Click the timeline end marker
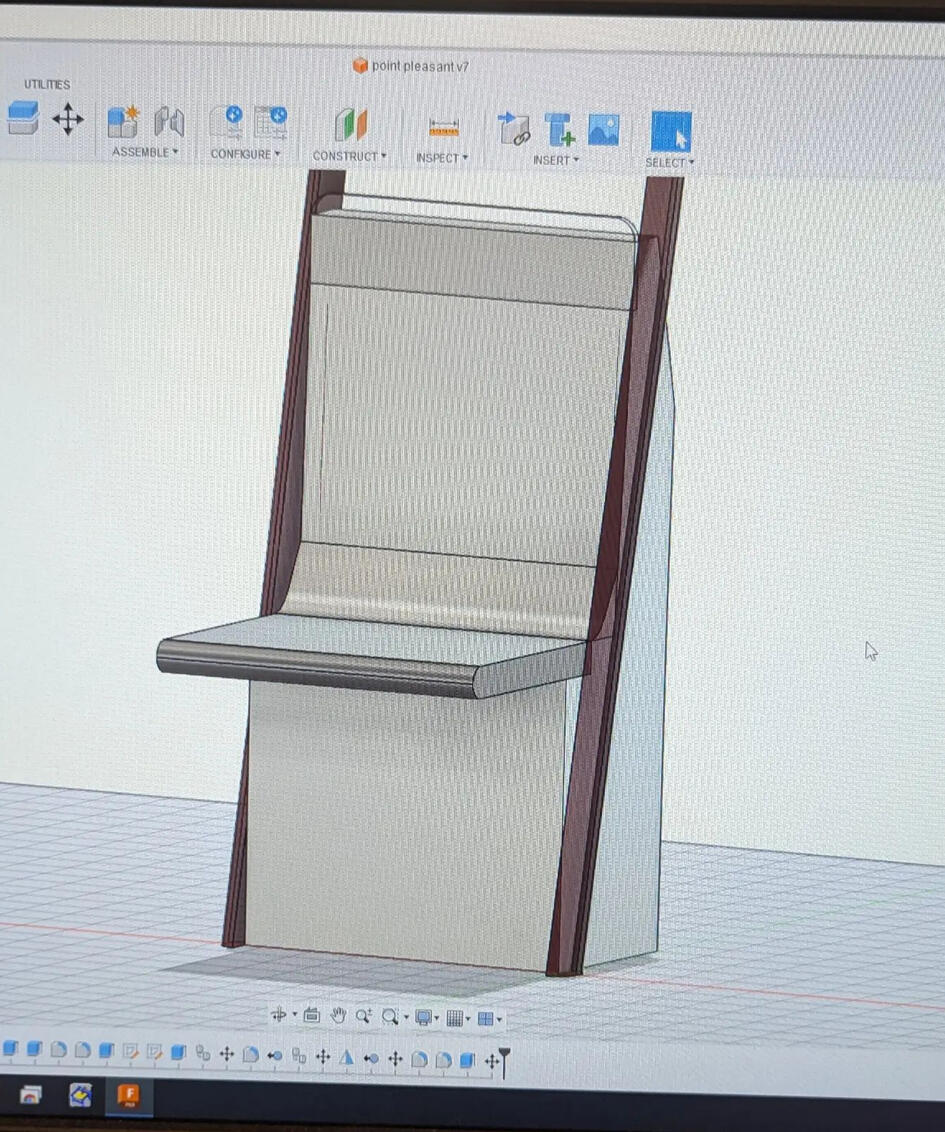The width and height of the screenshot is (945, 1132). (x=503, y=1060)
